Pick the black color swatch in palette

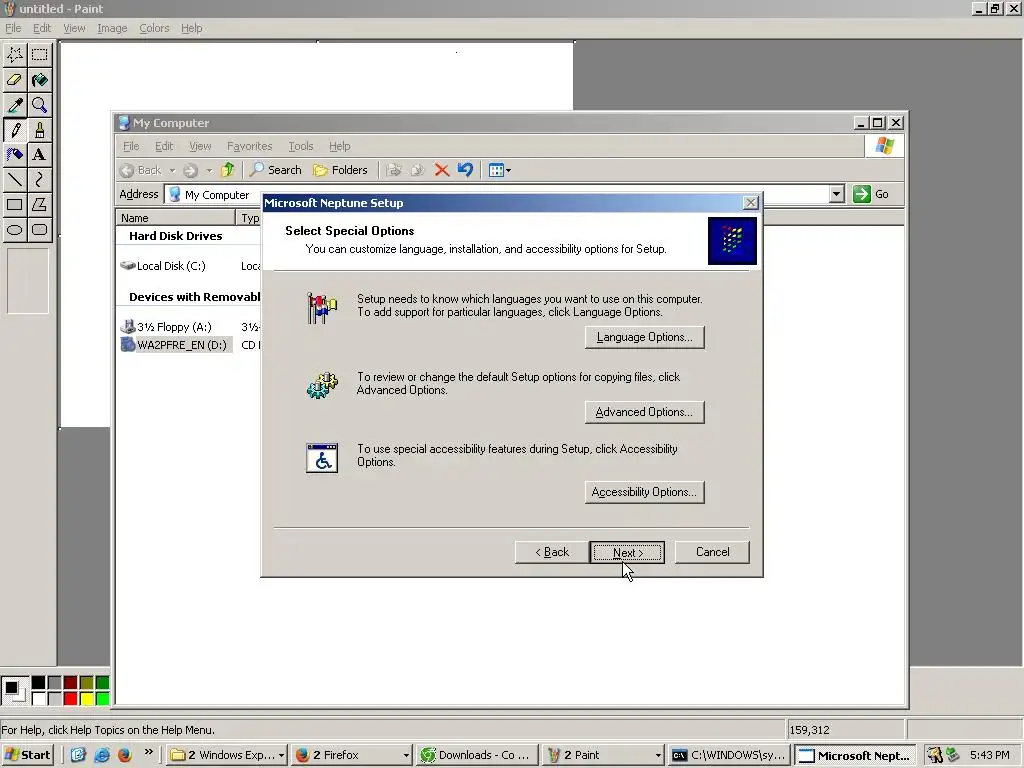pos(39,683)
